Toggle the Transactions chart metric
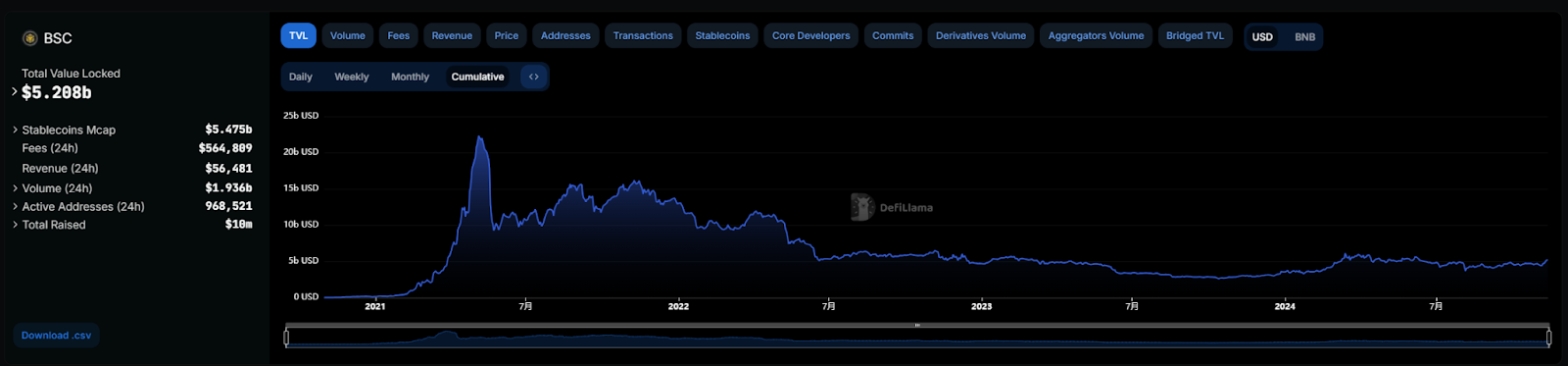Viewport: 1568px width, 366px height. point(643,35)
